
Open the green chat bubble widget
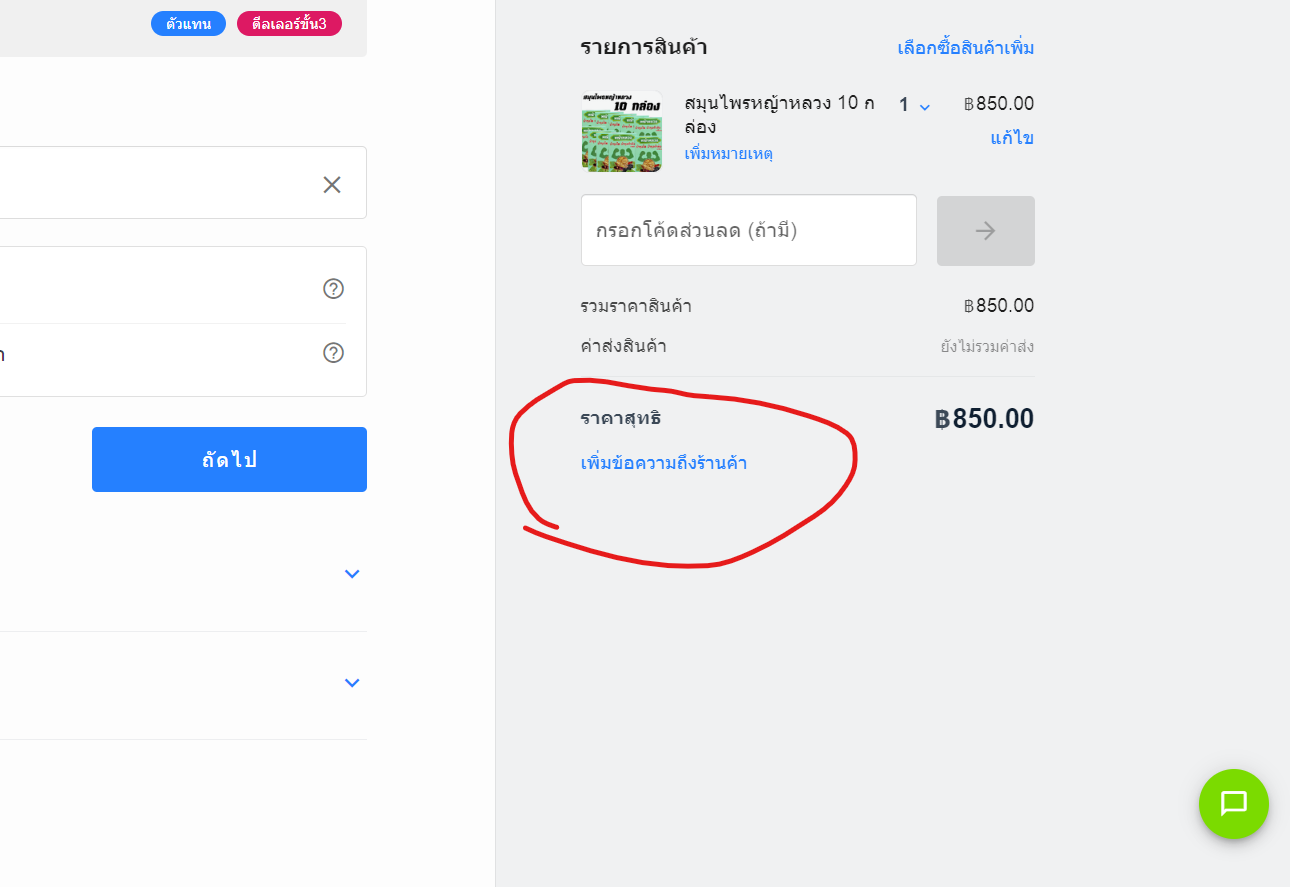pos(1233,803)
